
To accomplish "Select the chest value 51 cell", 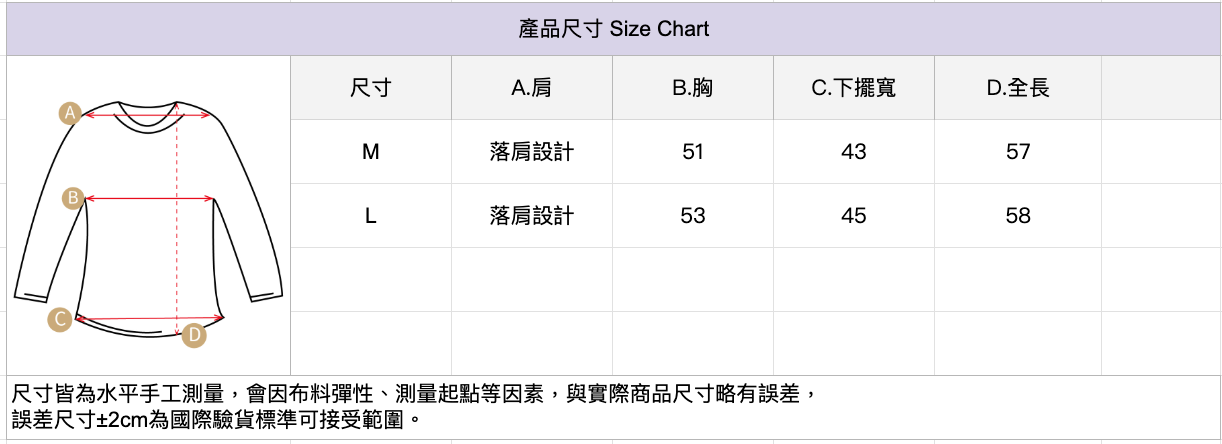I will point(692,152).
